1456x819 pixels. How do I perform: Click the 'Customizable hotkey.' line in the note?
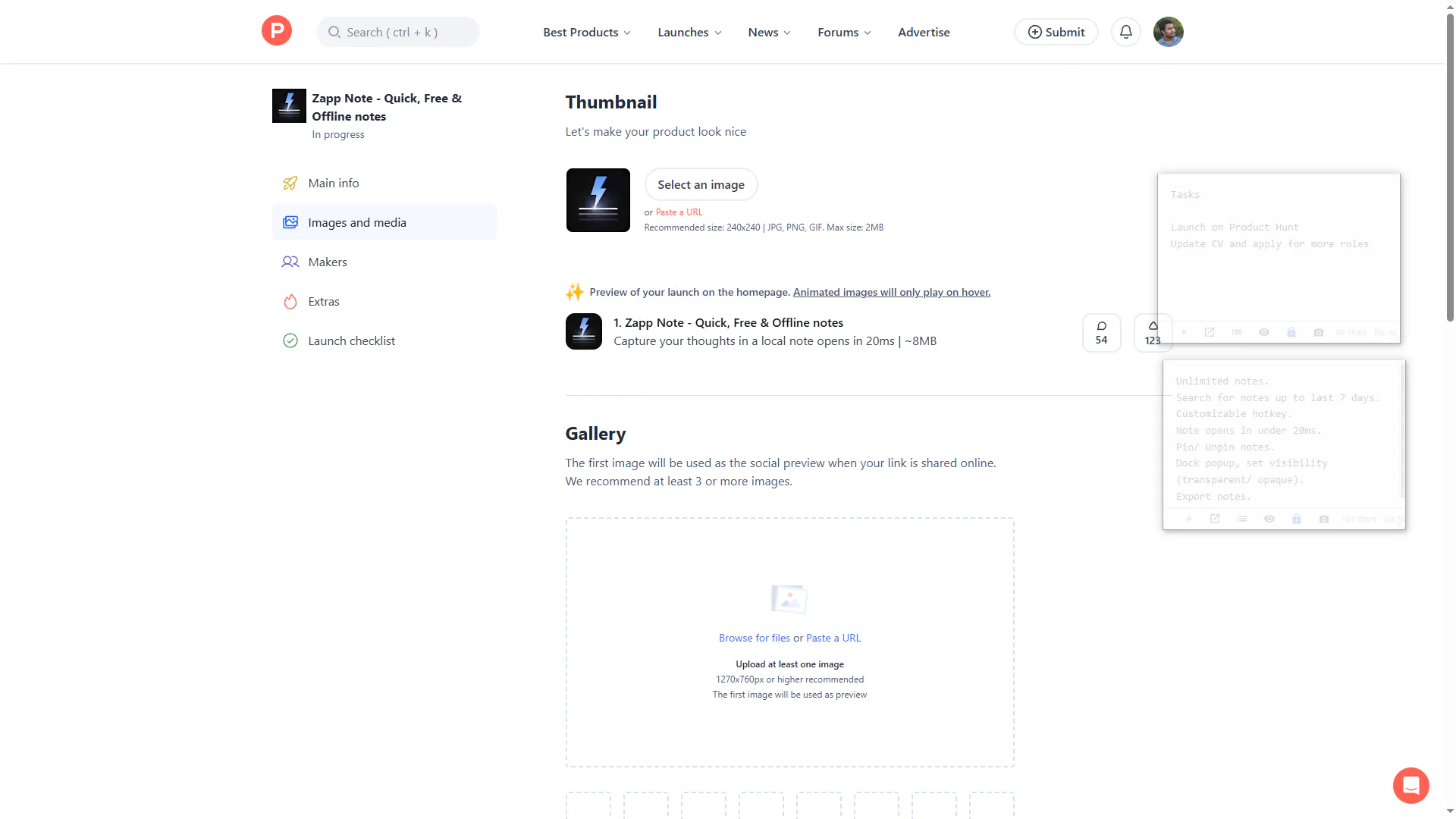(1234, 414)
